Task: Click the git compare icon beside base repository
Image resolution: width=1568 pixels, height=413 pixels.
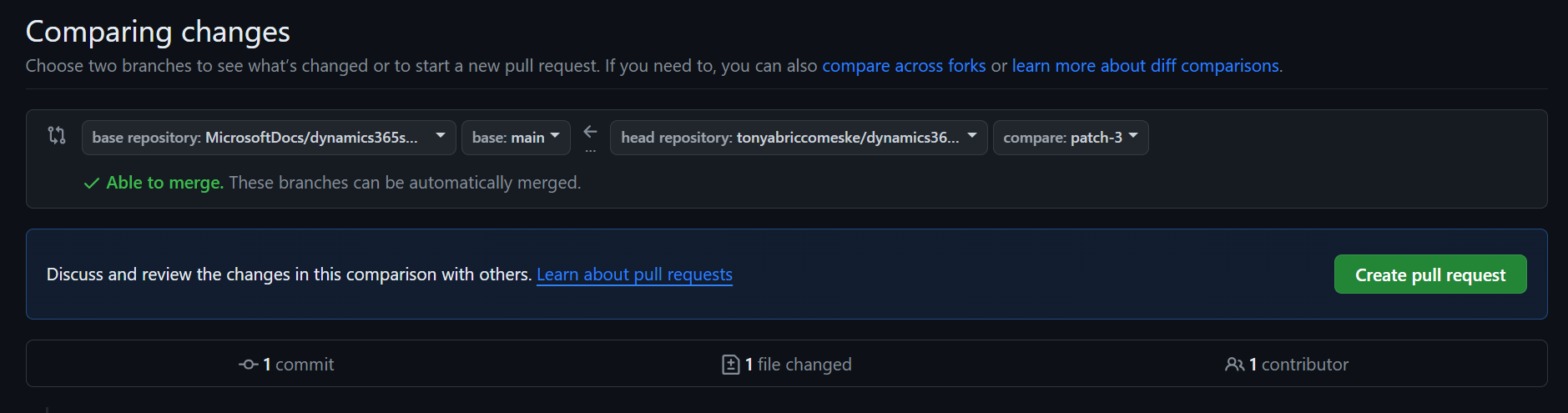Action: [57, 135]
